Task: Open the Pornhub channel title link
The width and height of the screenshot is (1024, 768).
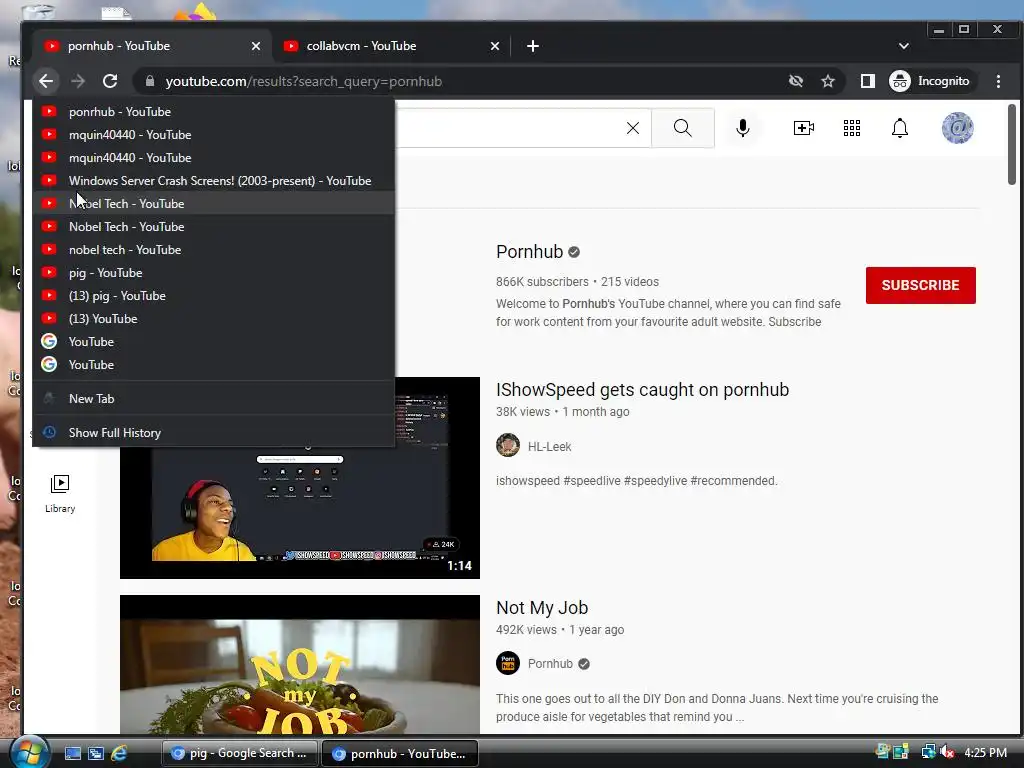Action: (x=529, y=251)
